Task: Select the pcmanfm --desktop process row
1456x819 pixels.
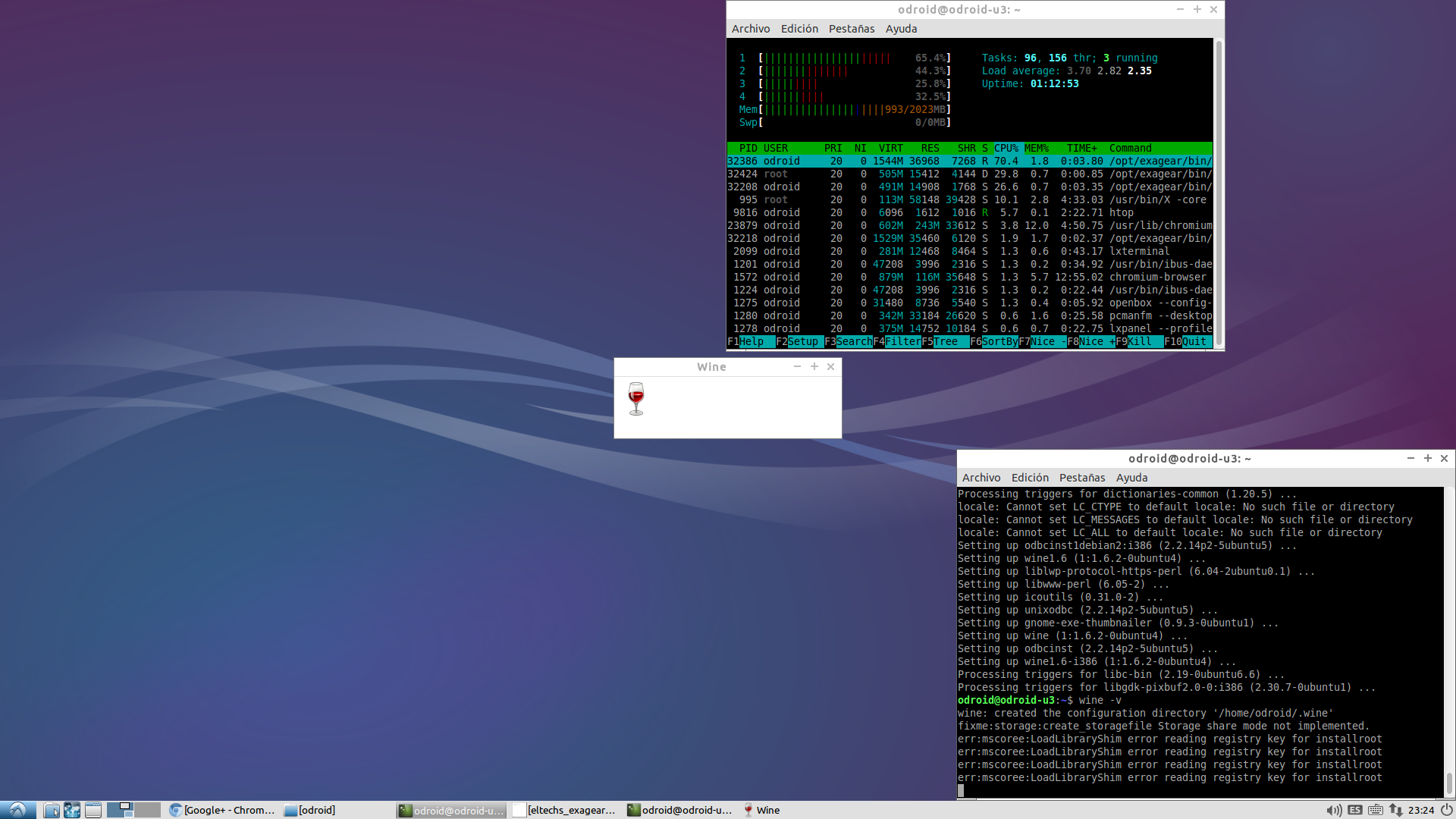Action: pos(970,316)
